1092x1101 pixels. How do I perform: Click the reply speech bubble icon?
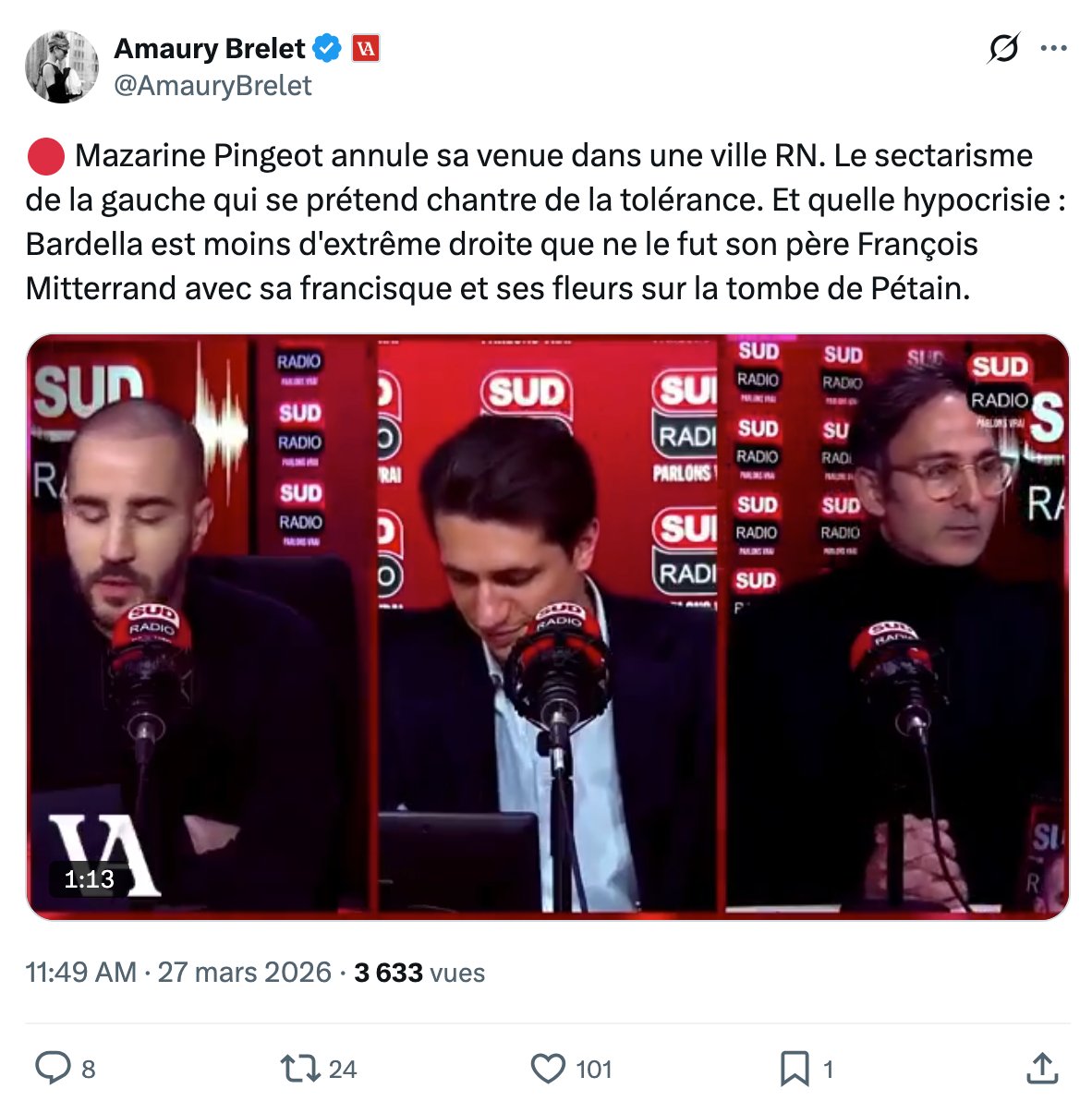point(54,1068)
